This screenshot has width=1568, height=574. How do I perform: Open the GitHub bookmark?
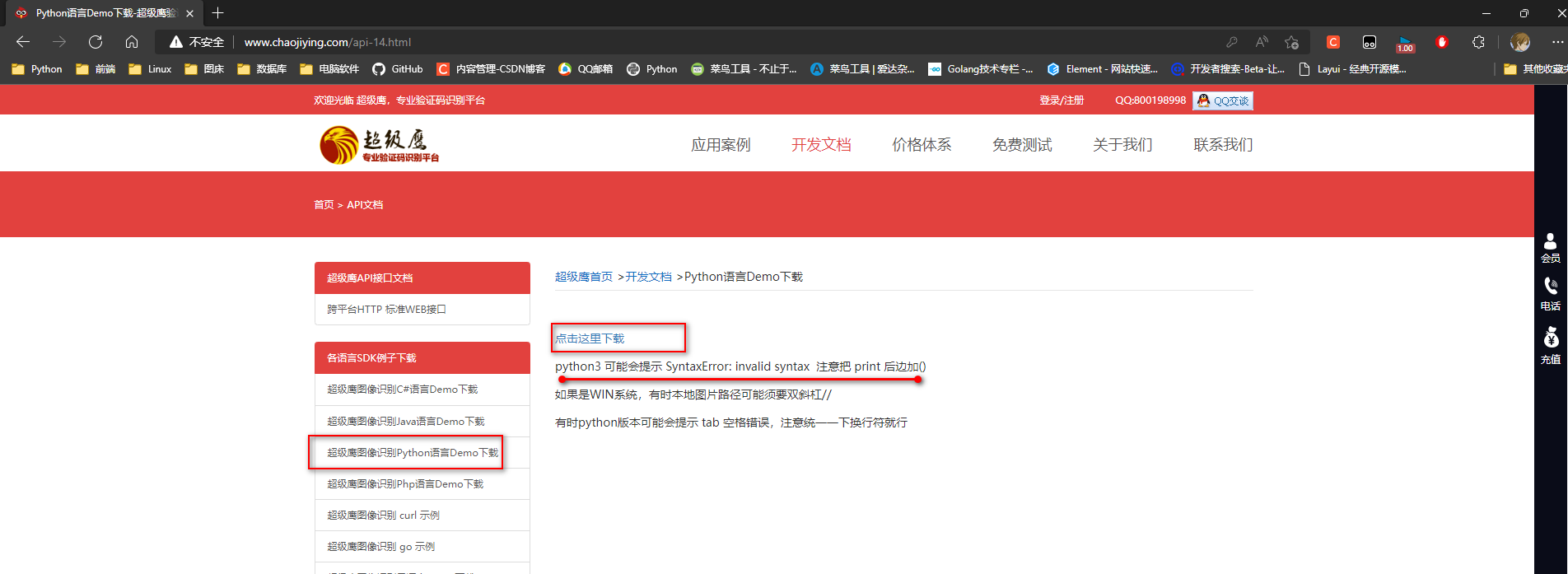click(x=398, y=69)
